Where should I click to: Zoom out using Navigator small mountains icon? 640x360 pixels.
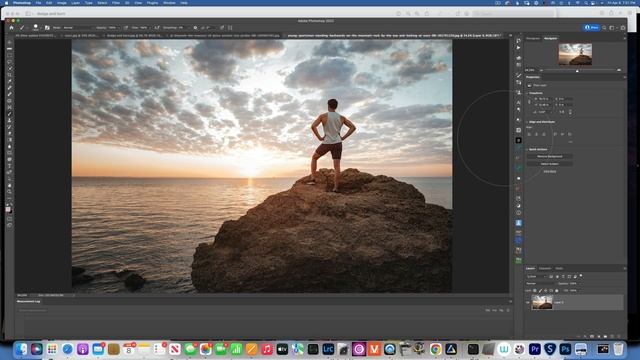pos(542,71)
